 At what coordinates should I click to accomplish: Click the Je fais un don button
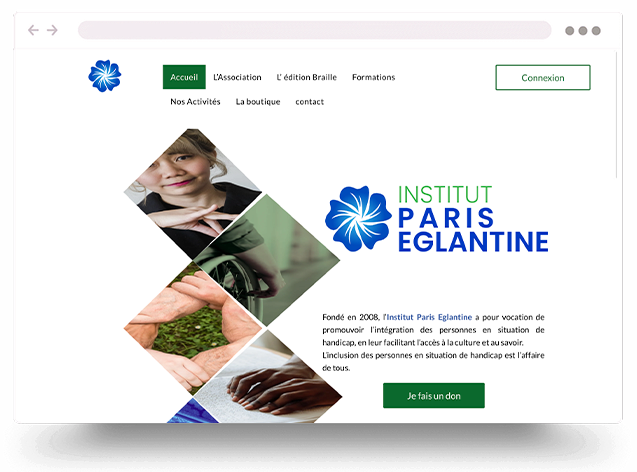(x=434, y=396)
